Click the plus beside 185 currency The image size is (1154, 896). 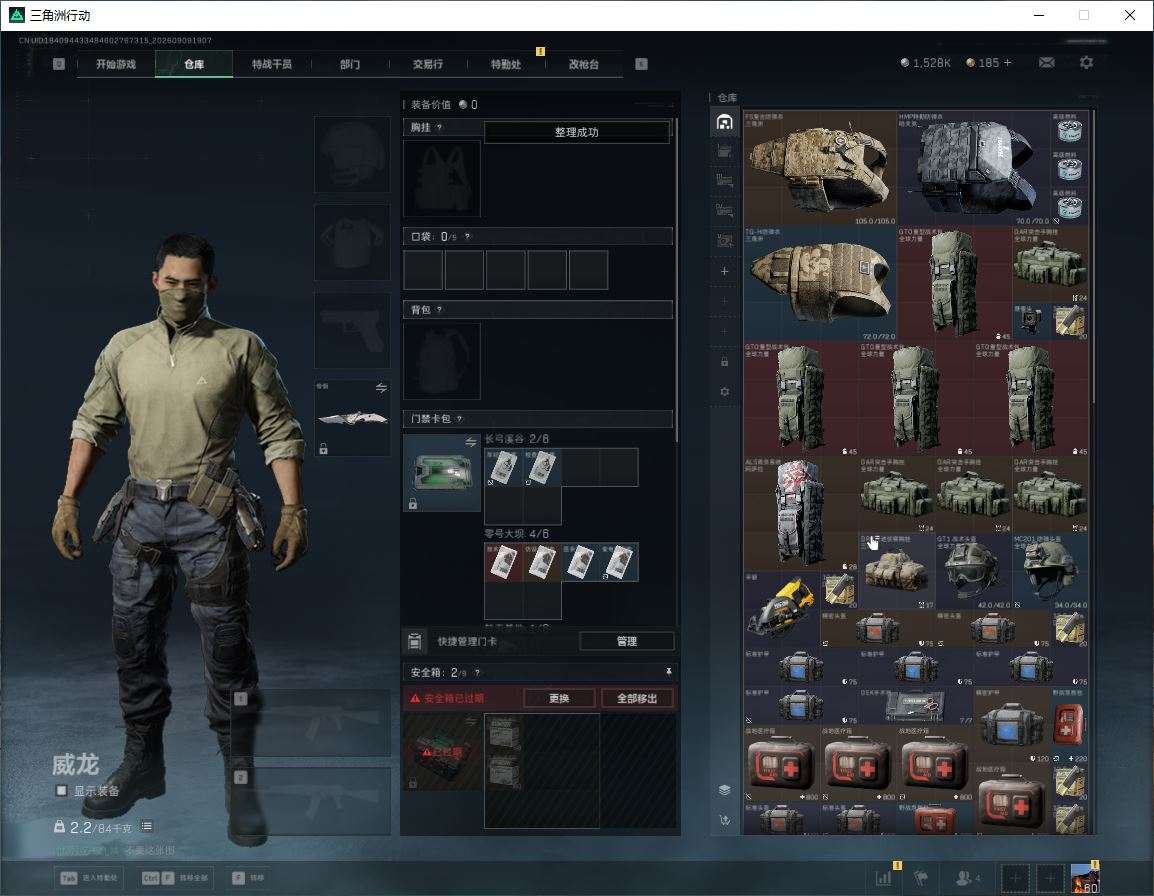[x=1008, y=63]
